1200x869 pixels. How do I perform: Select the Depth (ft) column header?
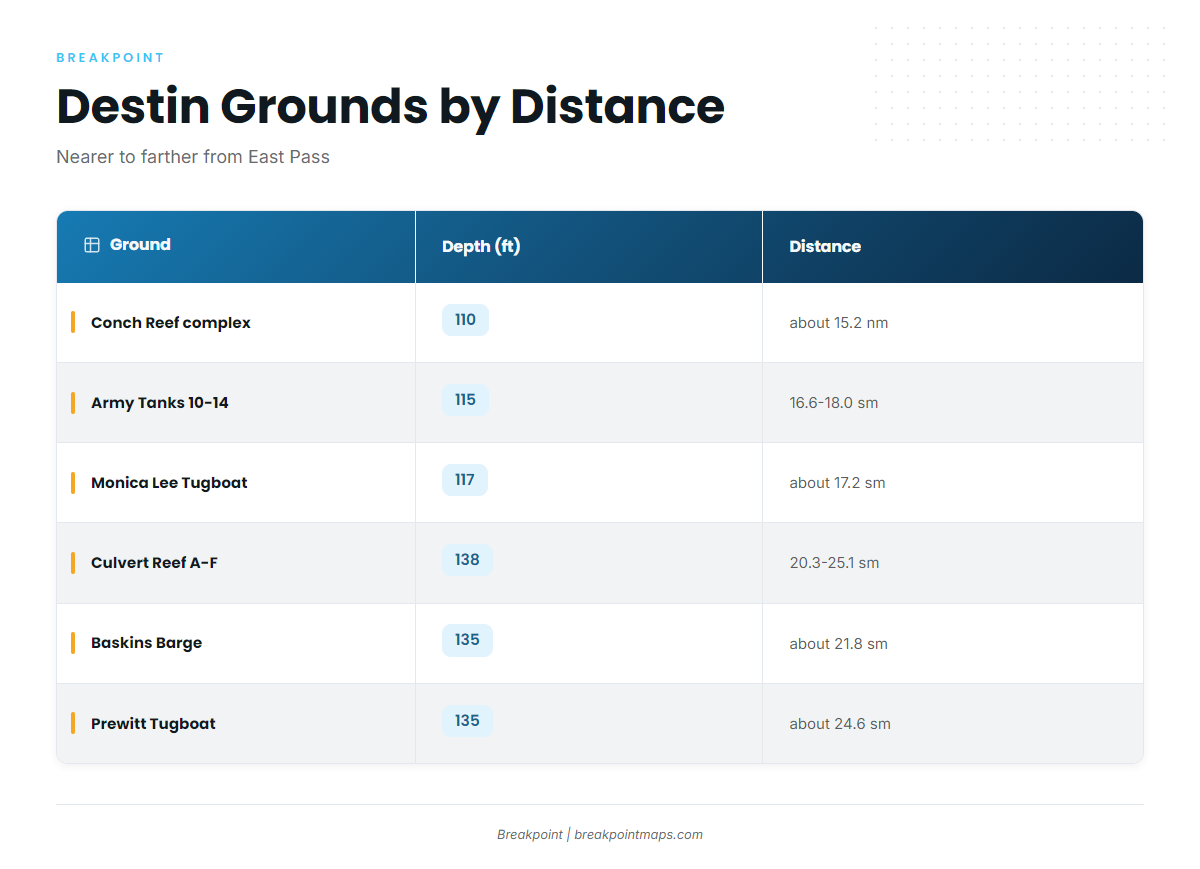tap(589, 246)
